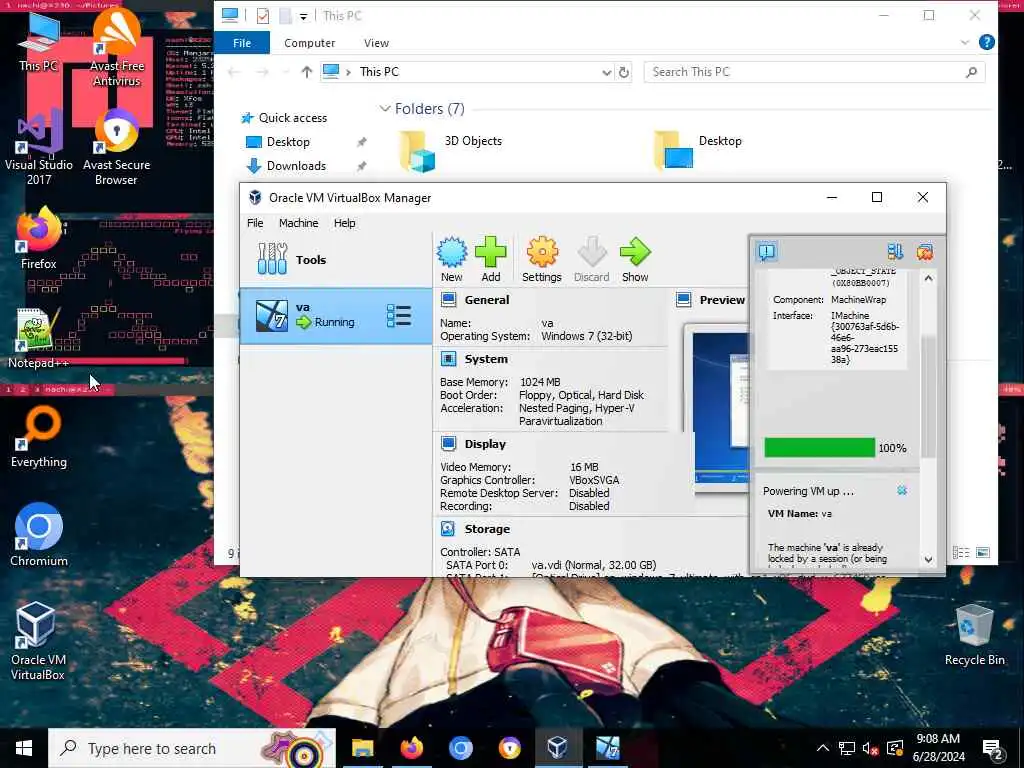The width and height of the screenshot is (1024, 768).
Task: Select Quick access in Explorer sidebar
Action: pos(292,118)
